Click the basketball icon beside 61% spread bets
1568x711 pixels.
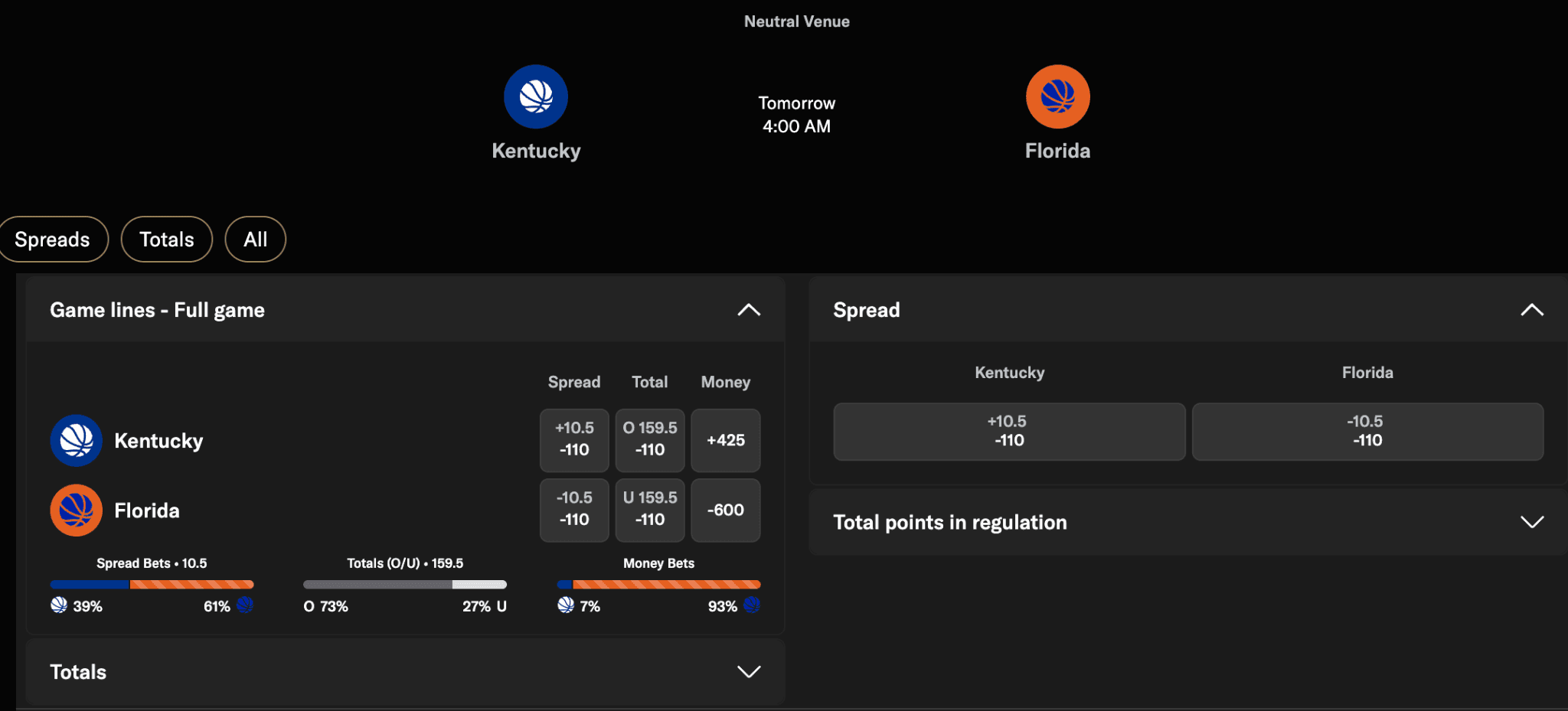tap(245, 605)
